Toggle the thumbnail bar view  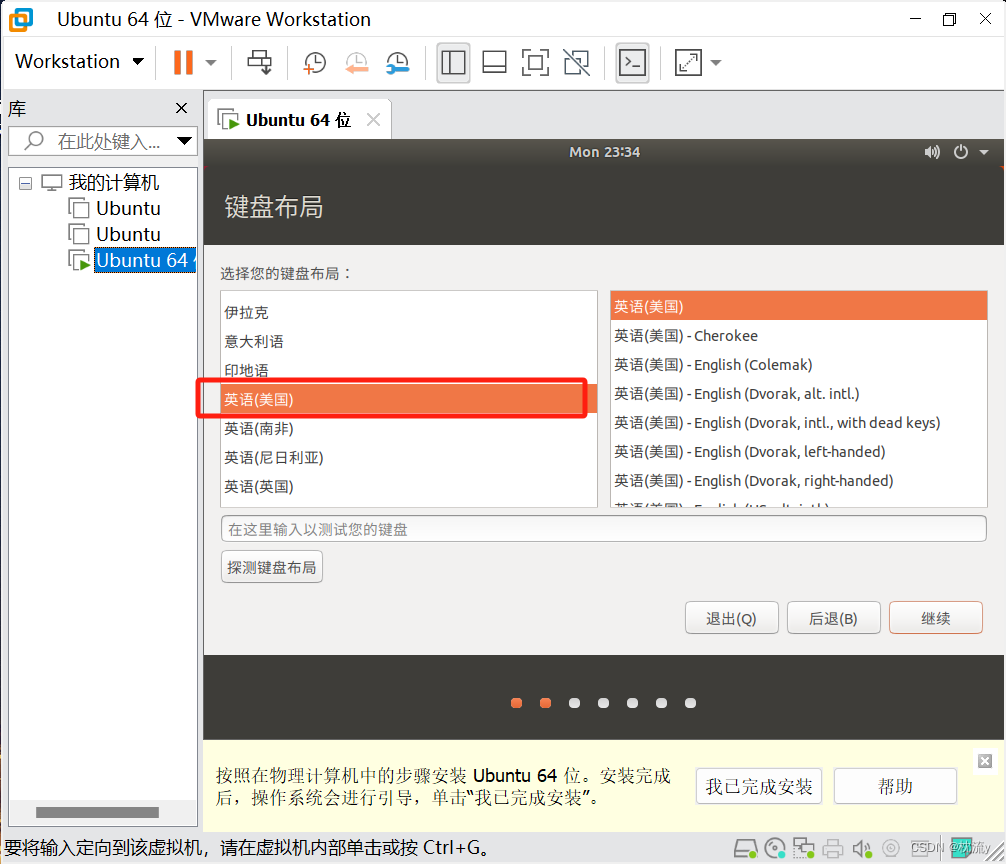click(x=494, y=62)
